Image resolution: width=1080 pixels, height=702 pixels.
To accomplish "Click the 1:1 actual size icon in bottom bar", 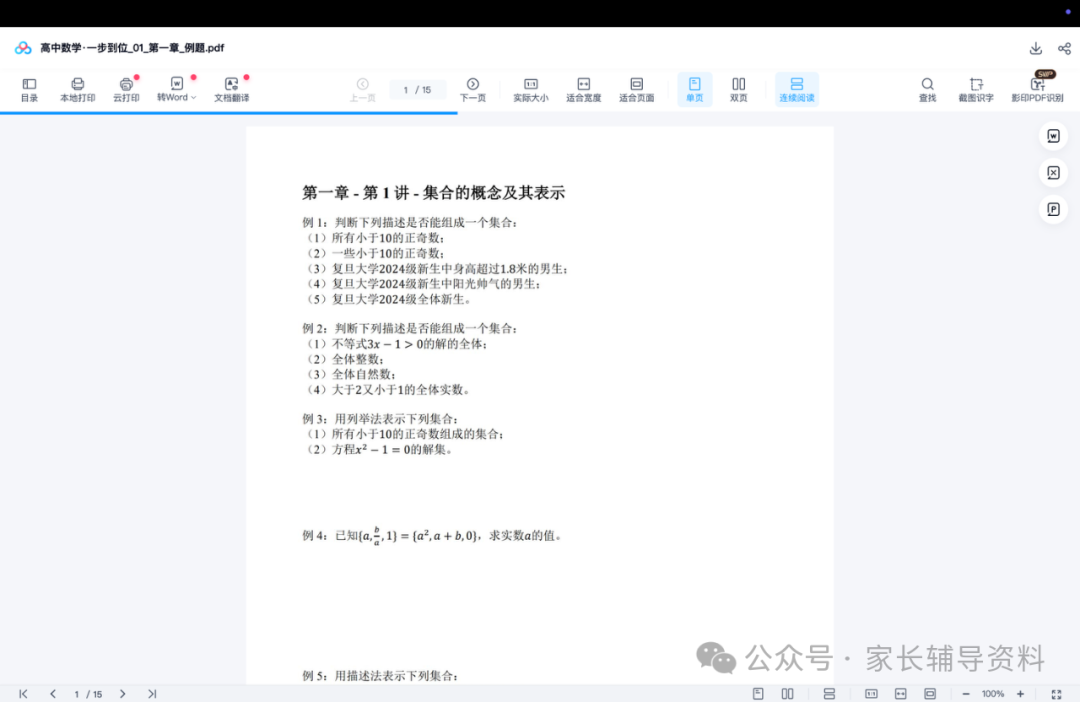I will click(x=871, y=694).
